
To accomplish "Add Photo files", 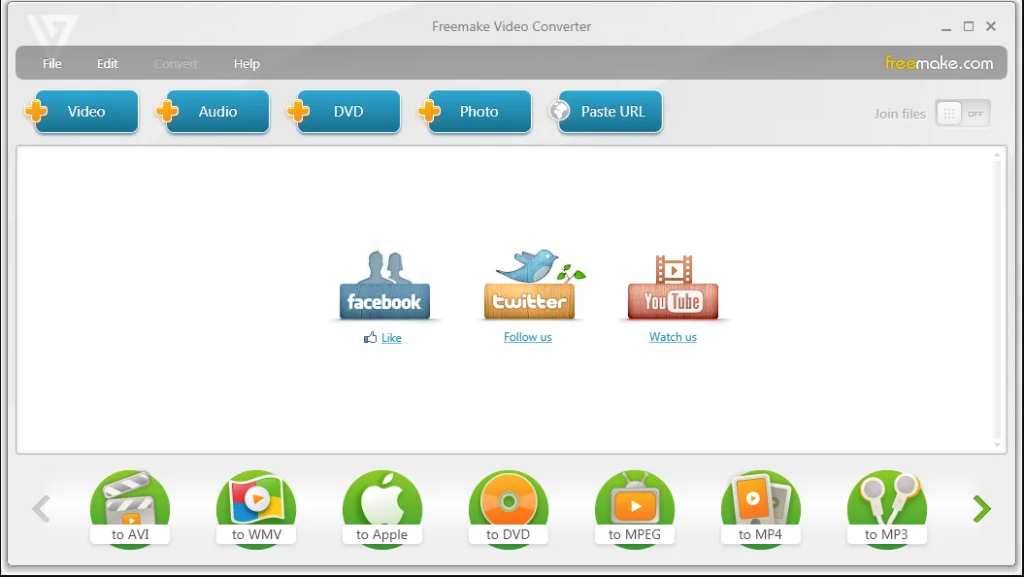I will coord(475,112).
